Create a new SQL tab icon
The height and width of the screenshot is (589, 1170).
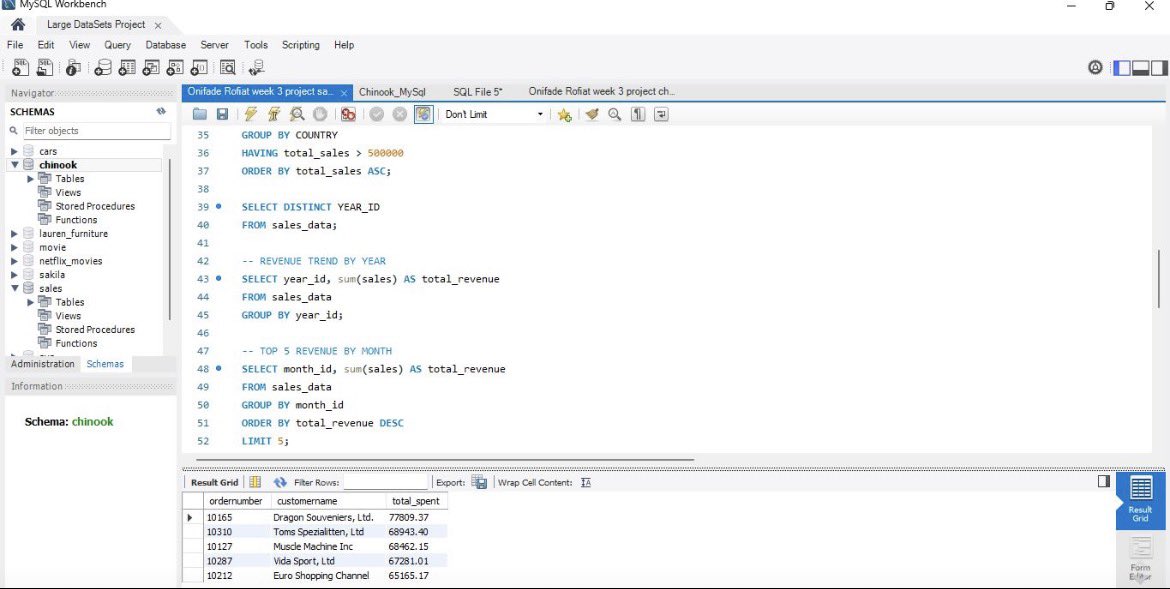(20, 68)
